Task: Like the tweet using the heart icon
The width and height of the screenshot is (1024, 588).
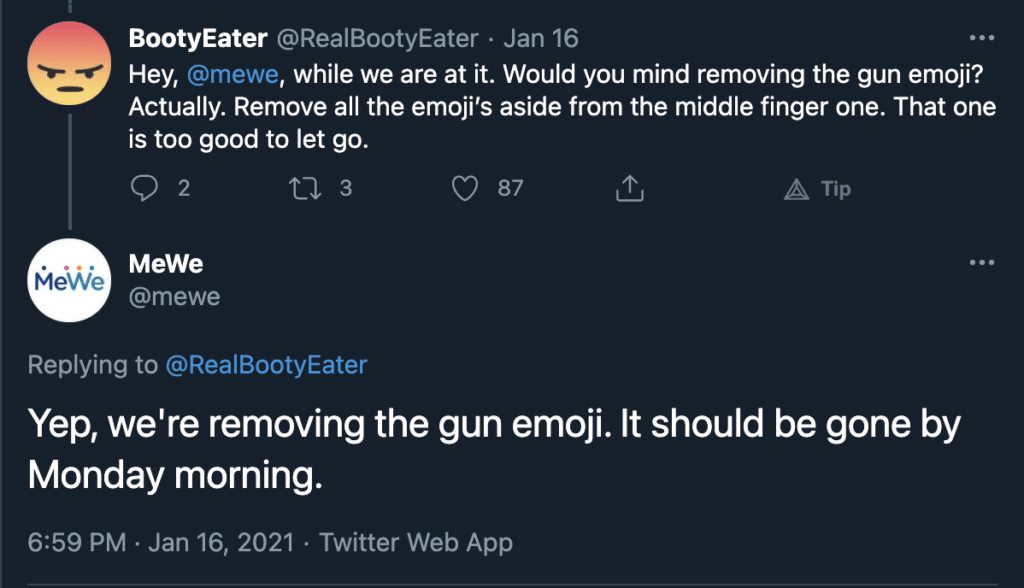Action: click(x=465, y=189)
